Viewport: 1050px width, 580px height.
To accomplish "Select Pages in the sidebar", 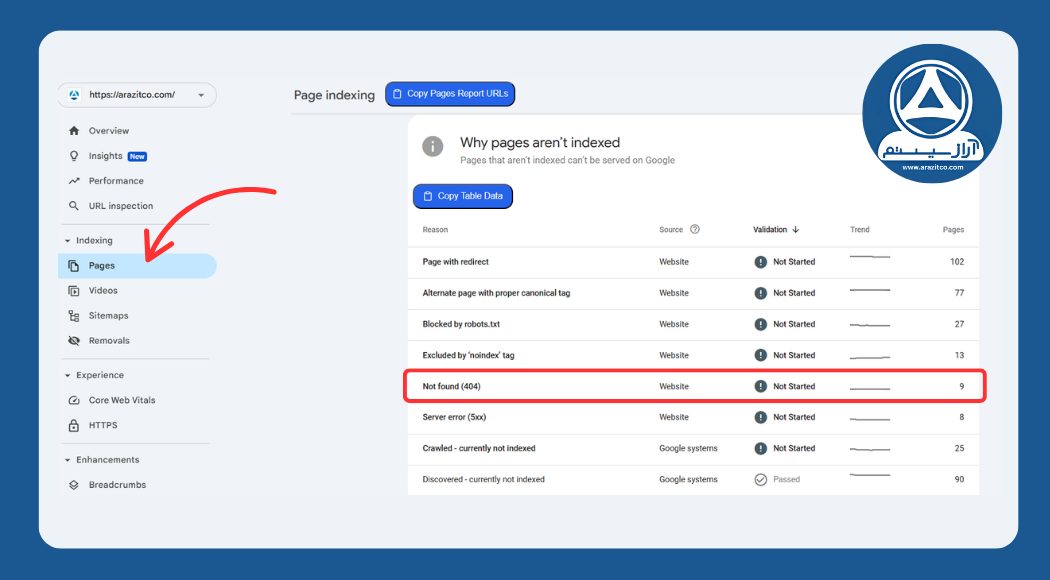I will click(x=136, y=266).
